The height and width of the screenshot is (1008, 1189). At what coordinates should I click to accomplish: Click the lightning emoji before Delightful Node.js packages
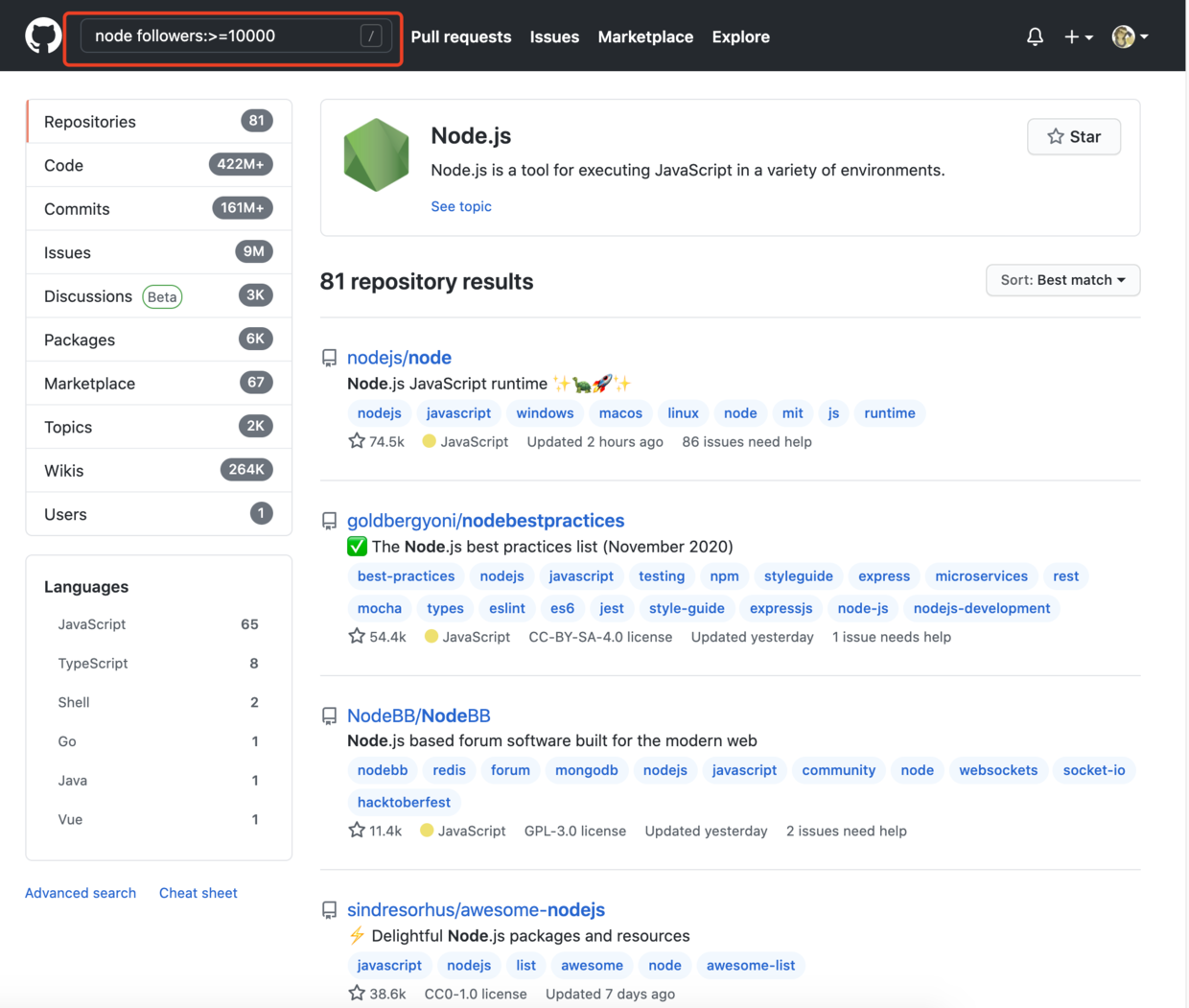(x=356, y=935)
